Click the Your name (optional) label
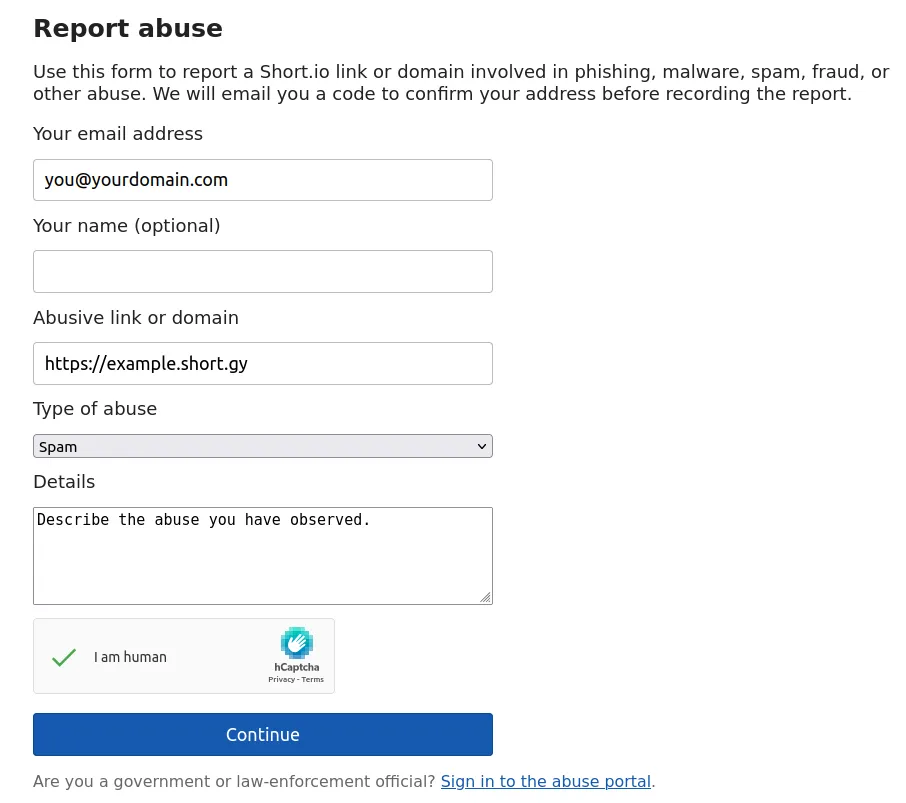This screenshot has width=906, height=803. pos(127,226)
